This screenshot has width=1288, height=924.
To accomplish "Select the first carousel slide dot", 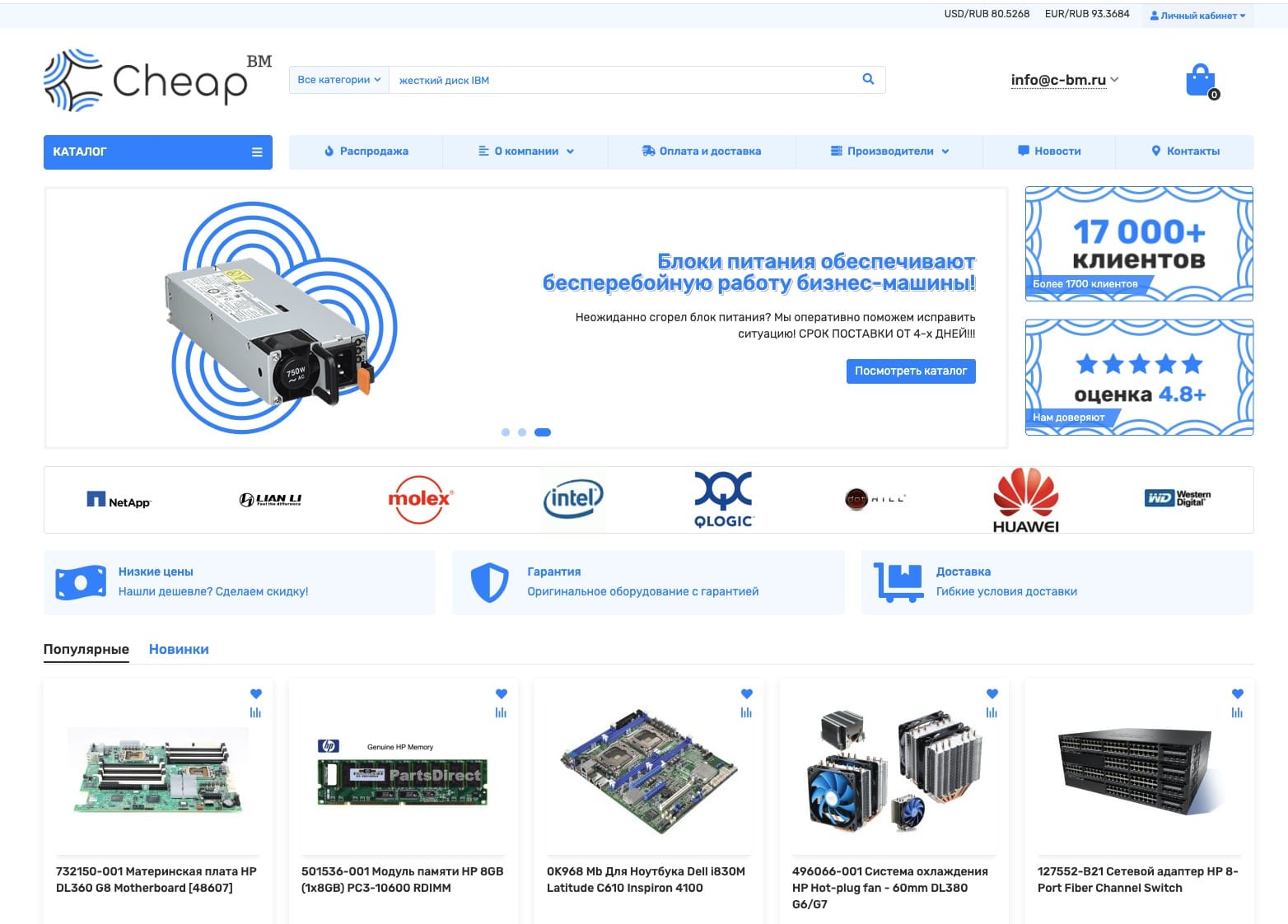I will coord(506,432).
